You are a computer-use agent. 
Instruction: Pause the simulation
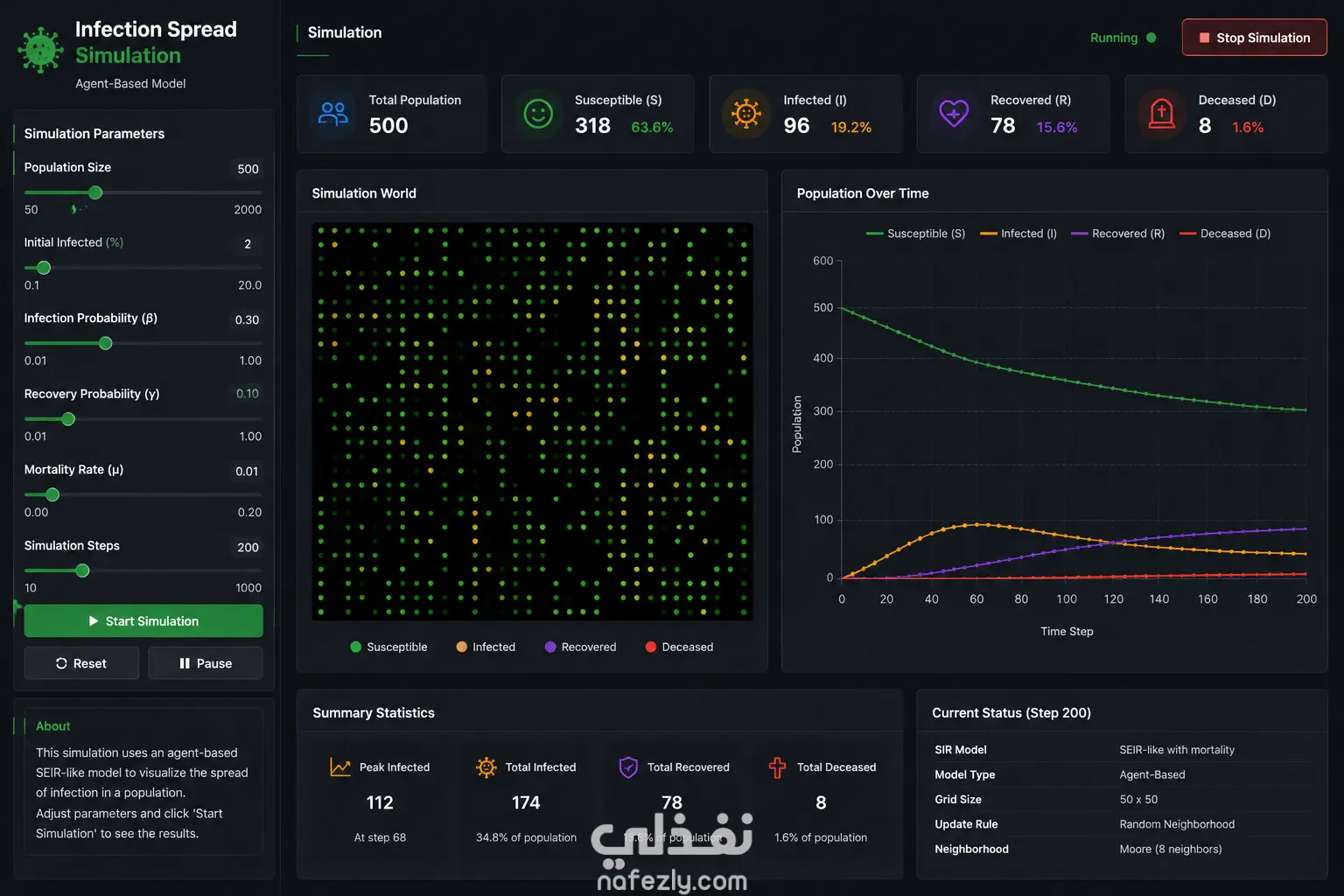pos(206,663)
